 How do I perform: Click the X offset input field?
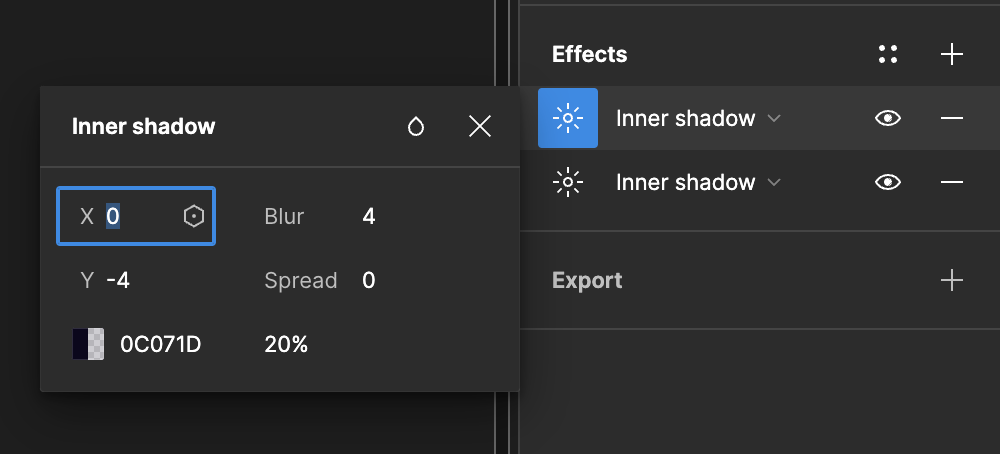tap(140, 216)
